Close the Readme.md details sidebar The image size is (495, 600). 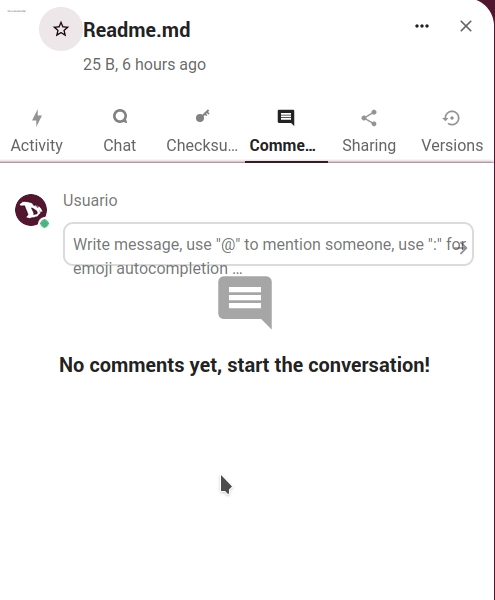(x=466, y=26)
